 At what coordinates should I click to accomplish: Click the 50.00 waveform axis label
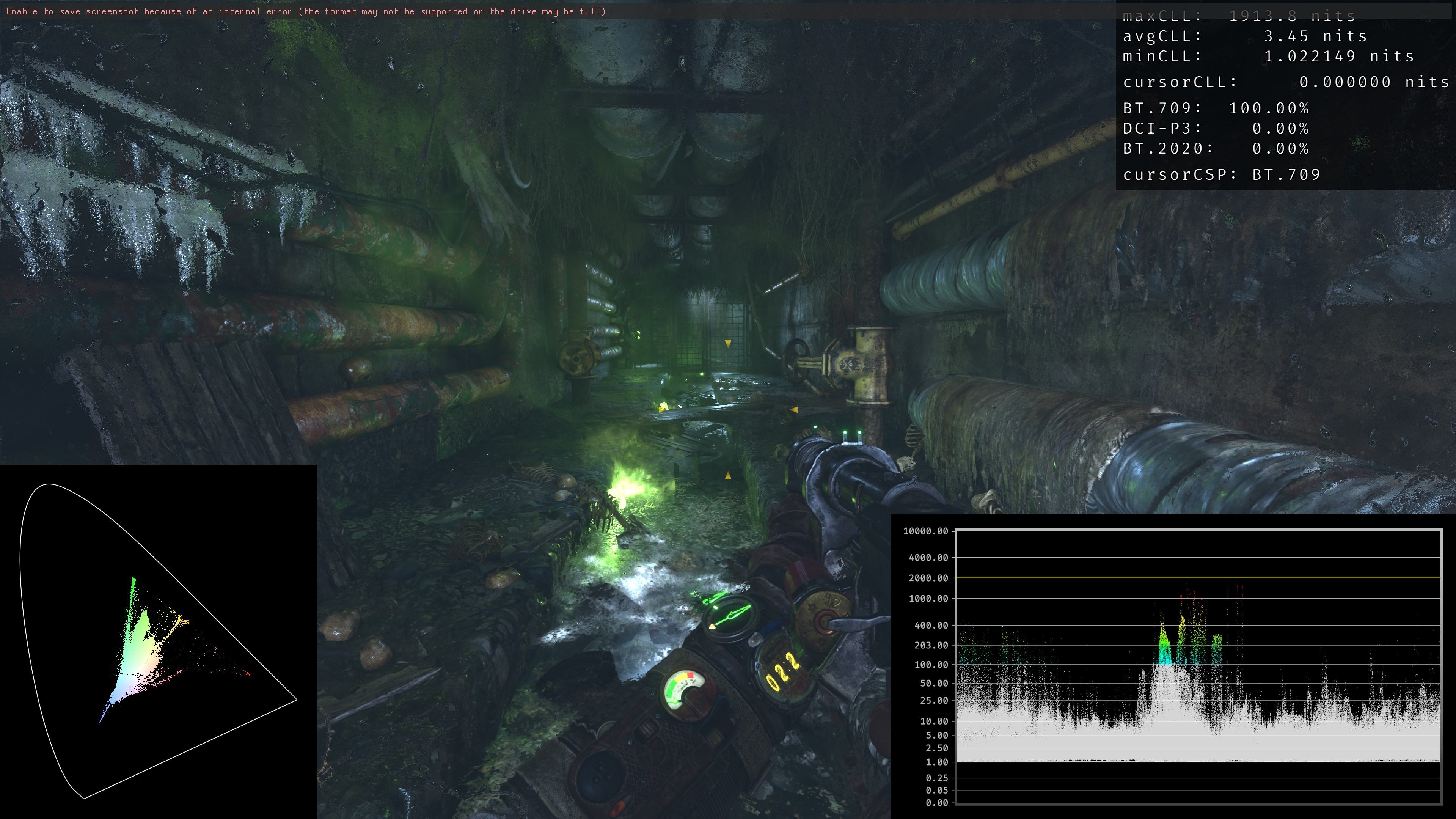tap(934, 683)
